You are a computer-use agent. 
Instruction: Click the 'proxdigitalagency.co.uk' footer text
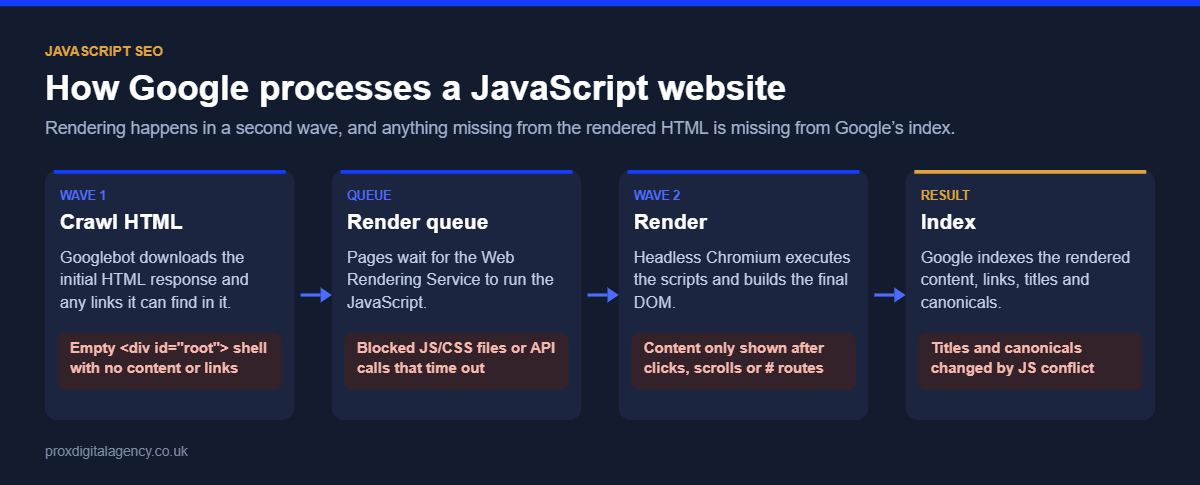coord(116,451)
